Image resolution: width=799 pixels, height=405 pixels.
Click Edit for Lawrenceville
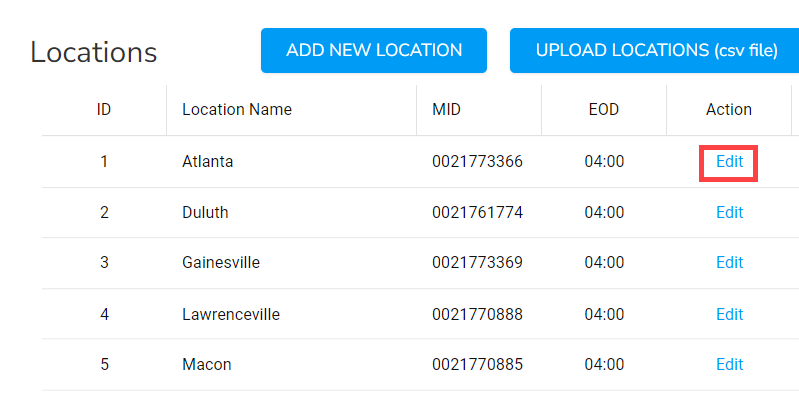click(729, 314)
